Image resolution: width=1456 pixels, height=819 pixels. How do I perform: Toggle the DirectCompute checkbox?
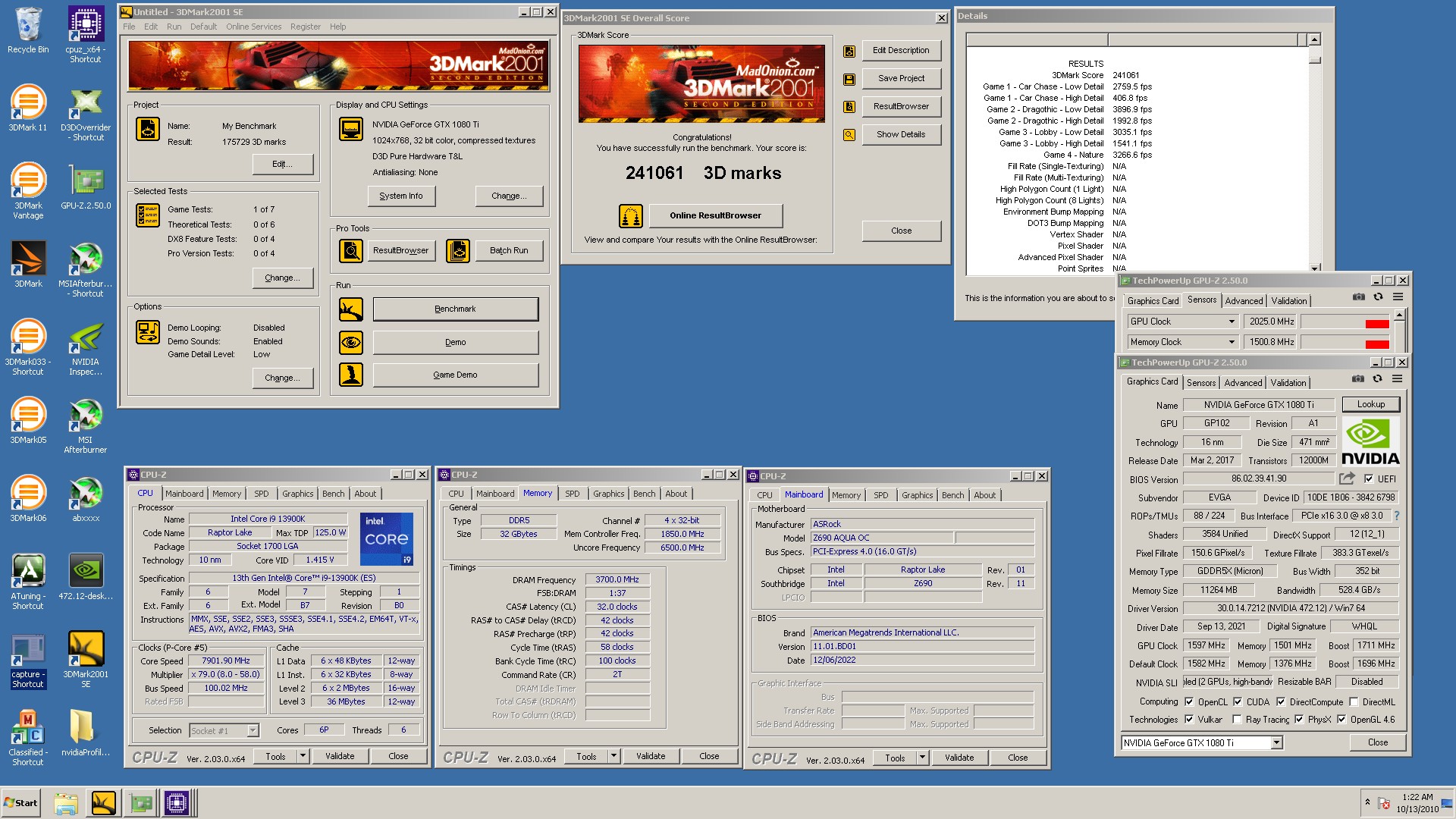pos(1281,702)
